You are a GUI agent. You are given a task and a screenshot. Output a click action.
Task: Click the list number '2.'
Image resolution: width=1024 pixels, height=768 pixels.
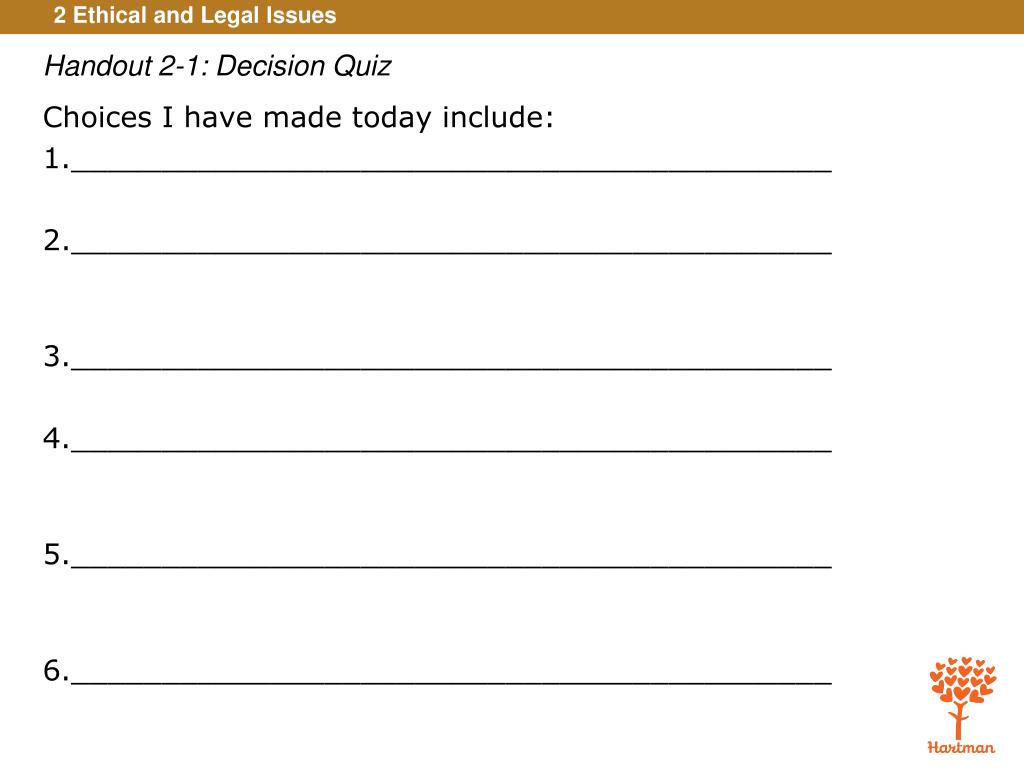click(x=56, y=240)
